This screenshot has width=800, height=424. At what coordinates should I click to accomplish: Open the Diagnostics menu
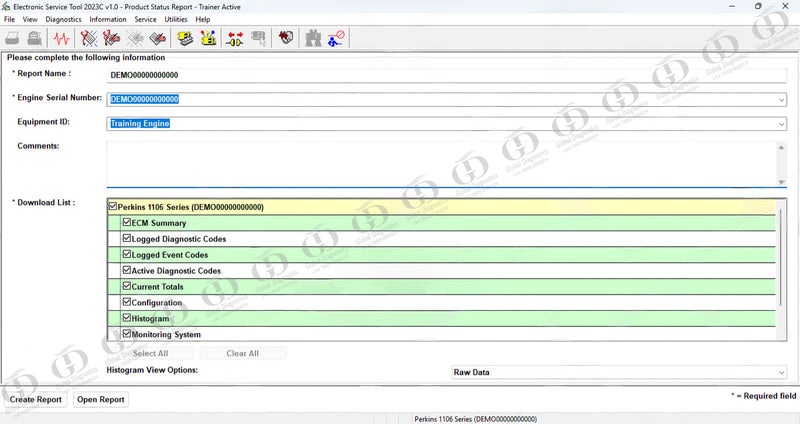pyautogui.click(x=64, y=19)
